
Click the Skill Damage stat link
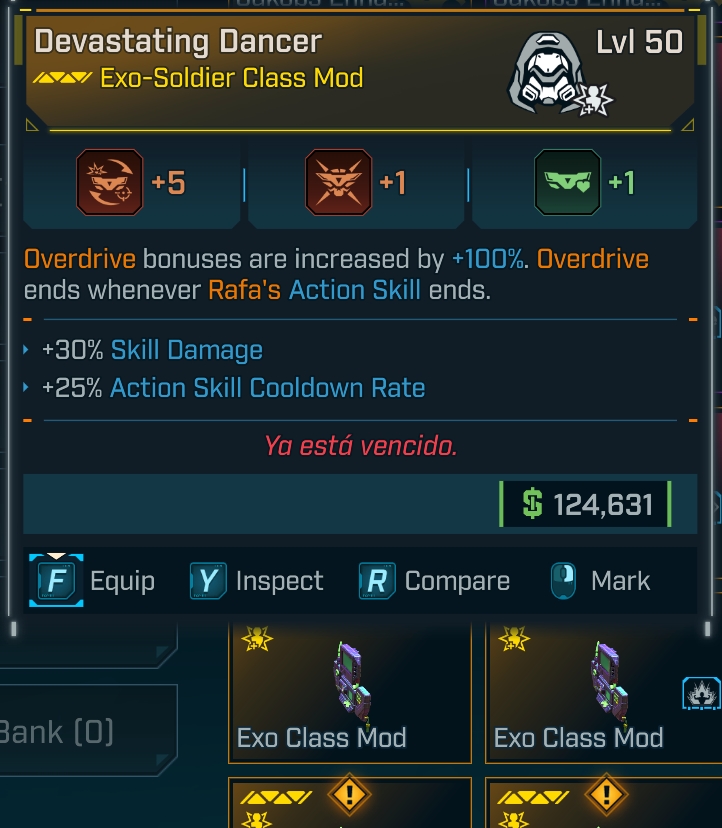pyautogui.click(x=186, y=351)
